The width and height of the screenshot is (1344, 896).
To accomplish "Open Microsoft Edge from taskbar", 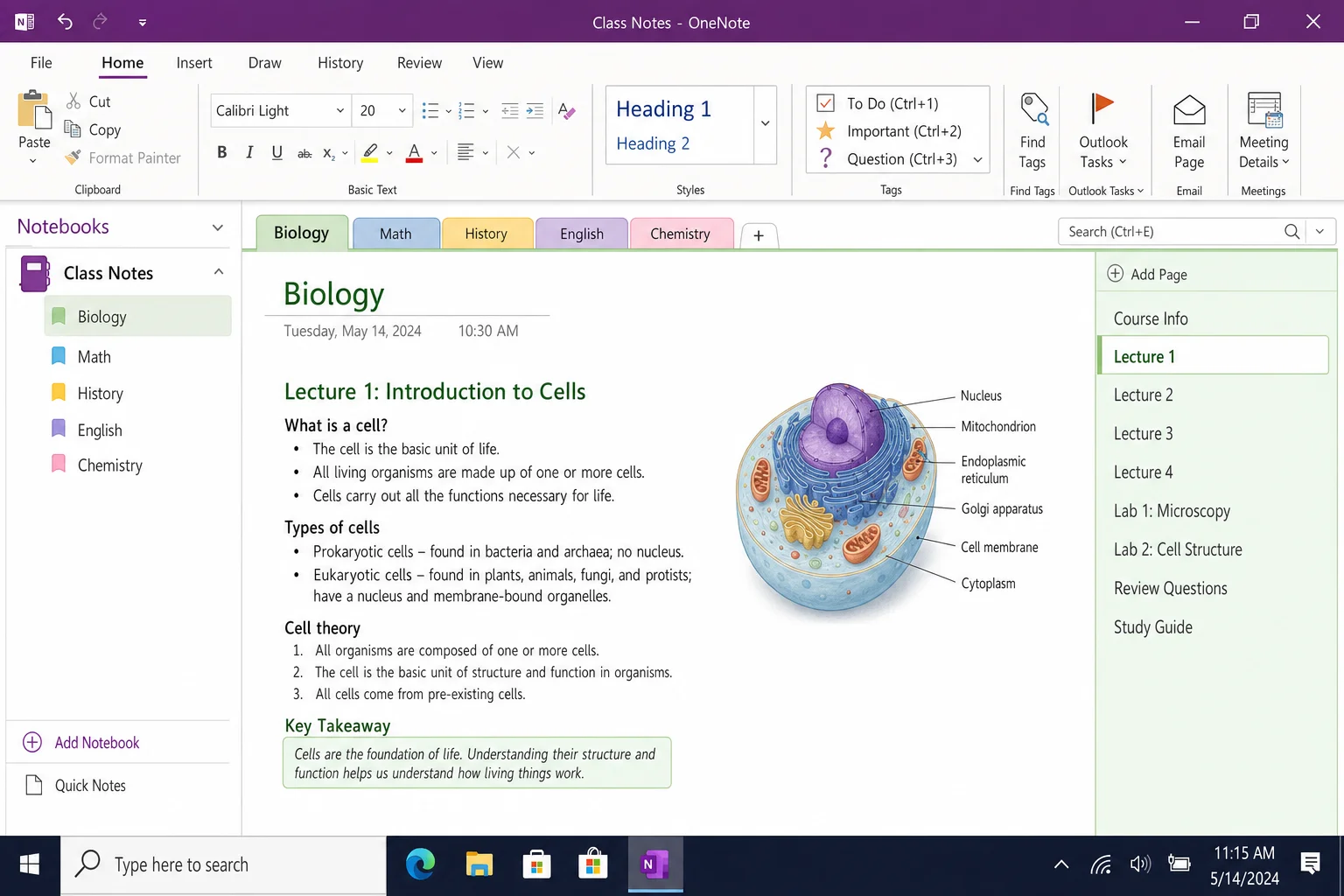I will pyautogui.click(x=421, y=864).
